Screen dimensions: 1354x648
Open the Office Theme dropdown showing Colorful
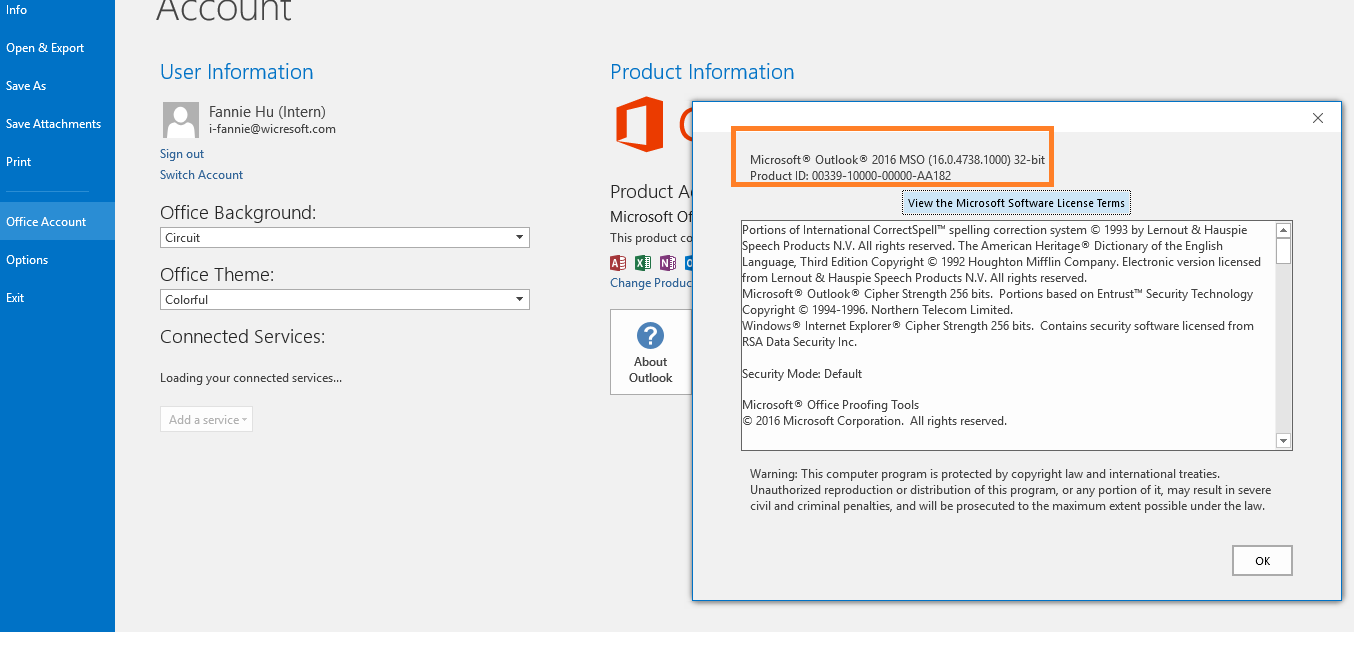pos(345,300)
